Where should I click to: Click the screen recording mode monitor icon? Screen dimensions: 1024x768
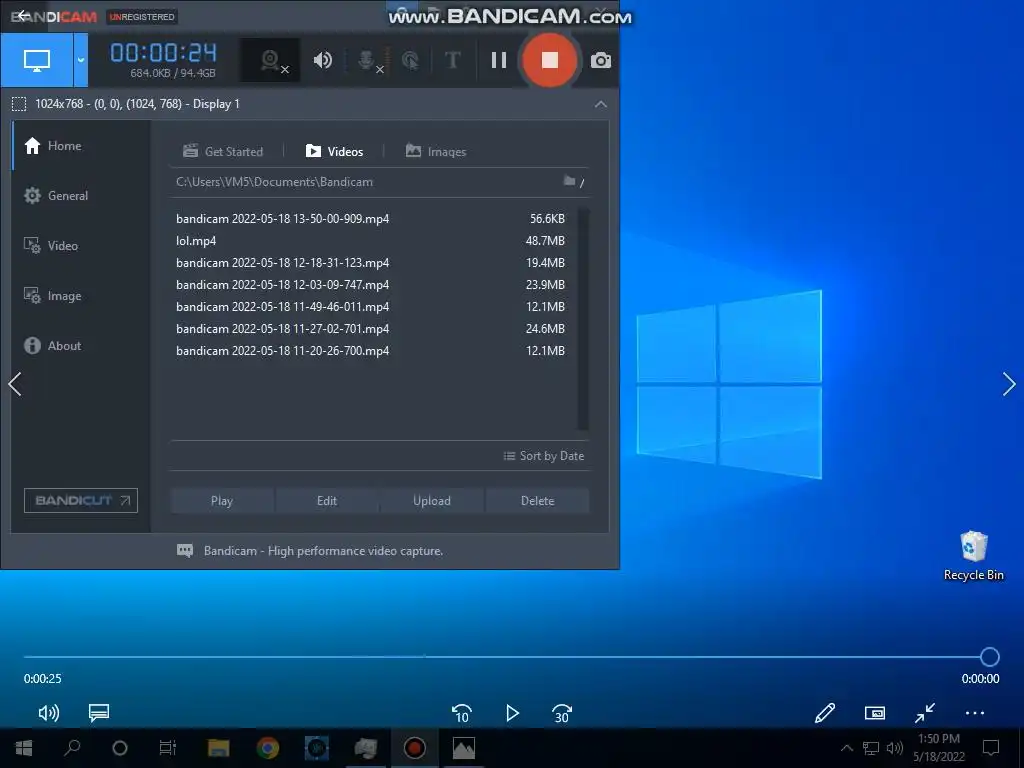point(37,60)
